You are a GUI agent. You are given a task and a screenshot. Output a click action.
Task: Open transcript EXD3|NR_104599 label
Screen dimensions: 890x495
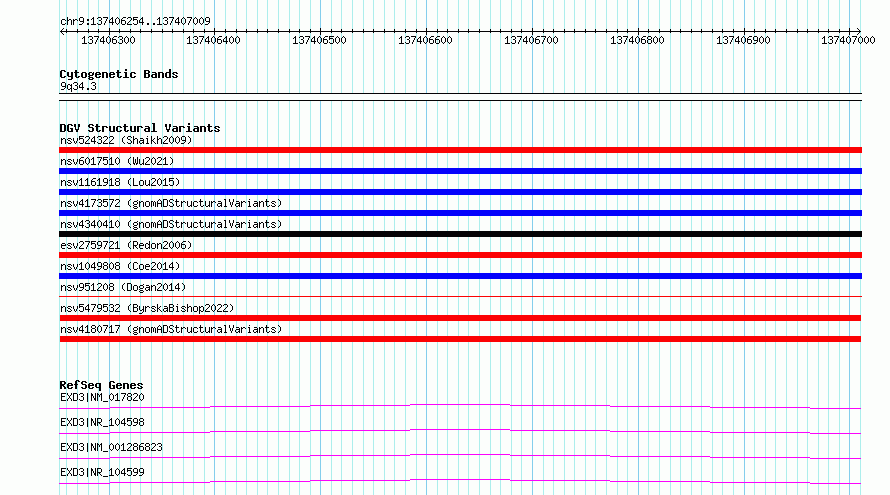pos(102,472)
